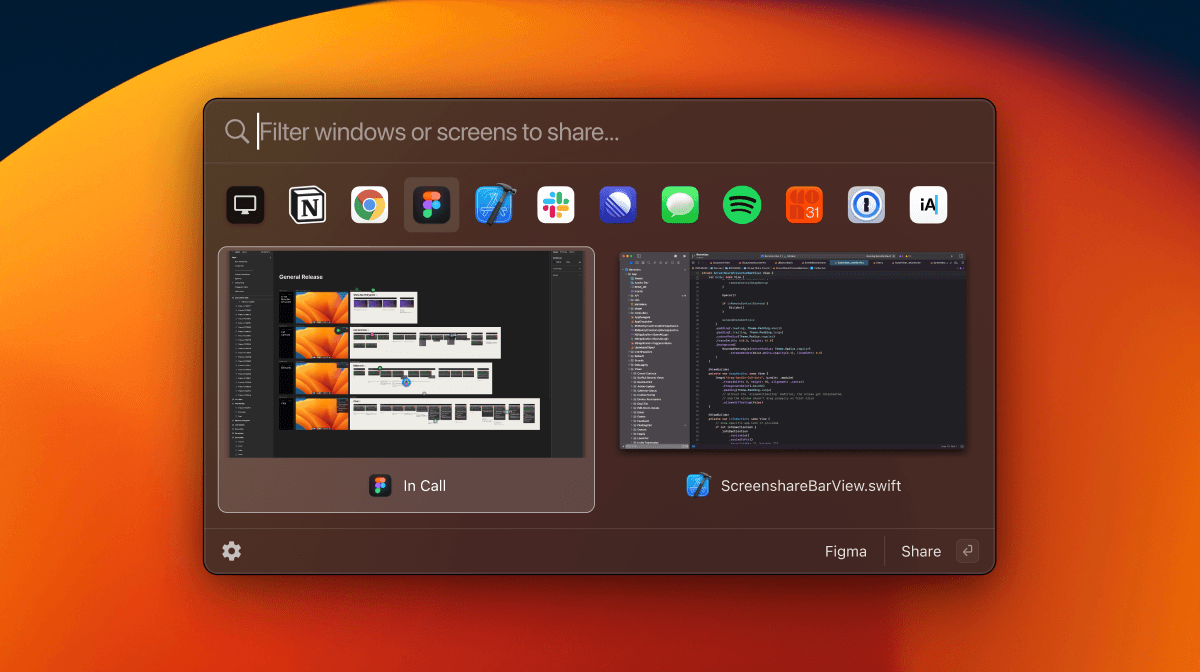Image resolution: width=1200 pixels, height=672 pixels.
Task: Select the Xcode app icon
Action: click(x=494, y=205)
